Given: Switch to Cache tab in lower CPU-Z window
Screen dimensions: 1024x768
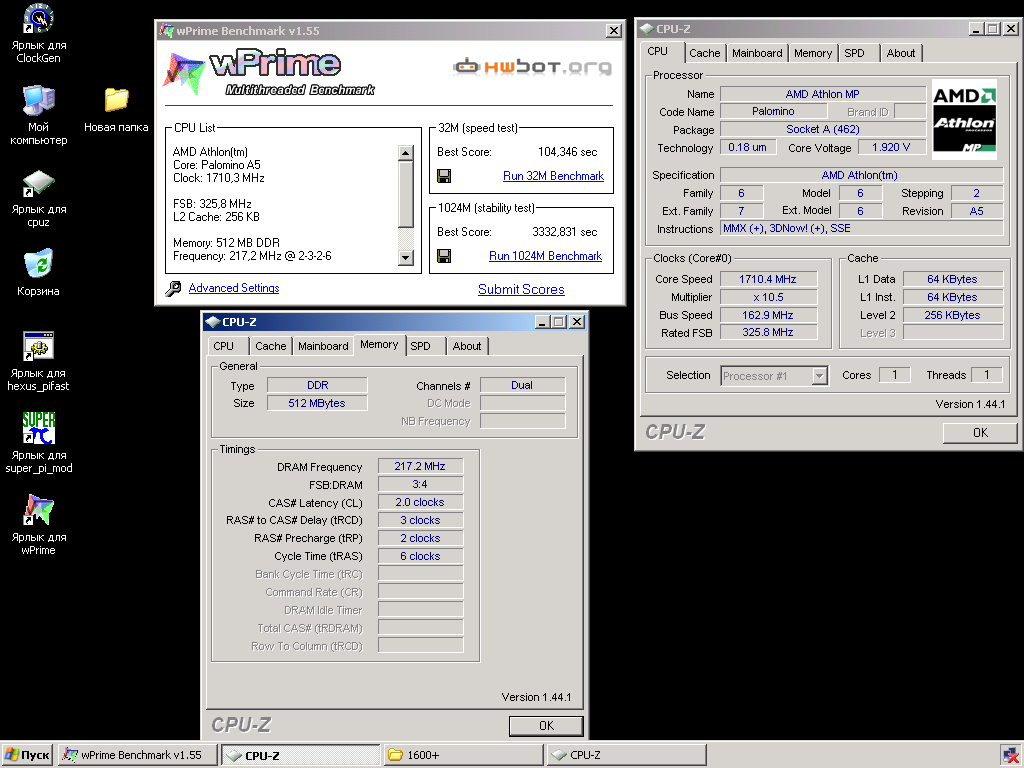Looking at the screenshot, I should pos(270,346).
